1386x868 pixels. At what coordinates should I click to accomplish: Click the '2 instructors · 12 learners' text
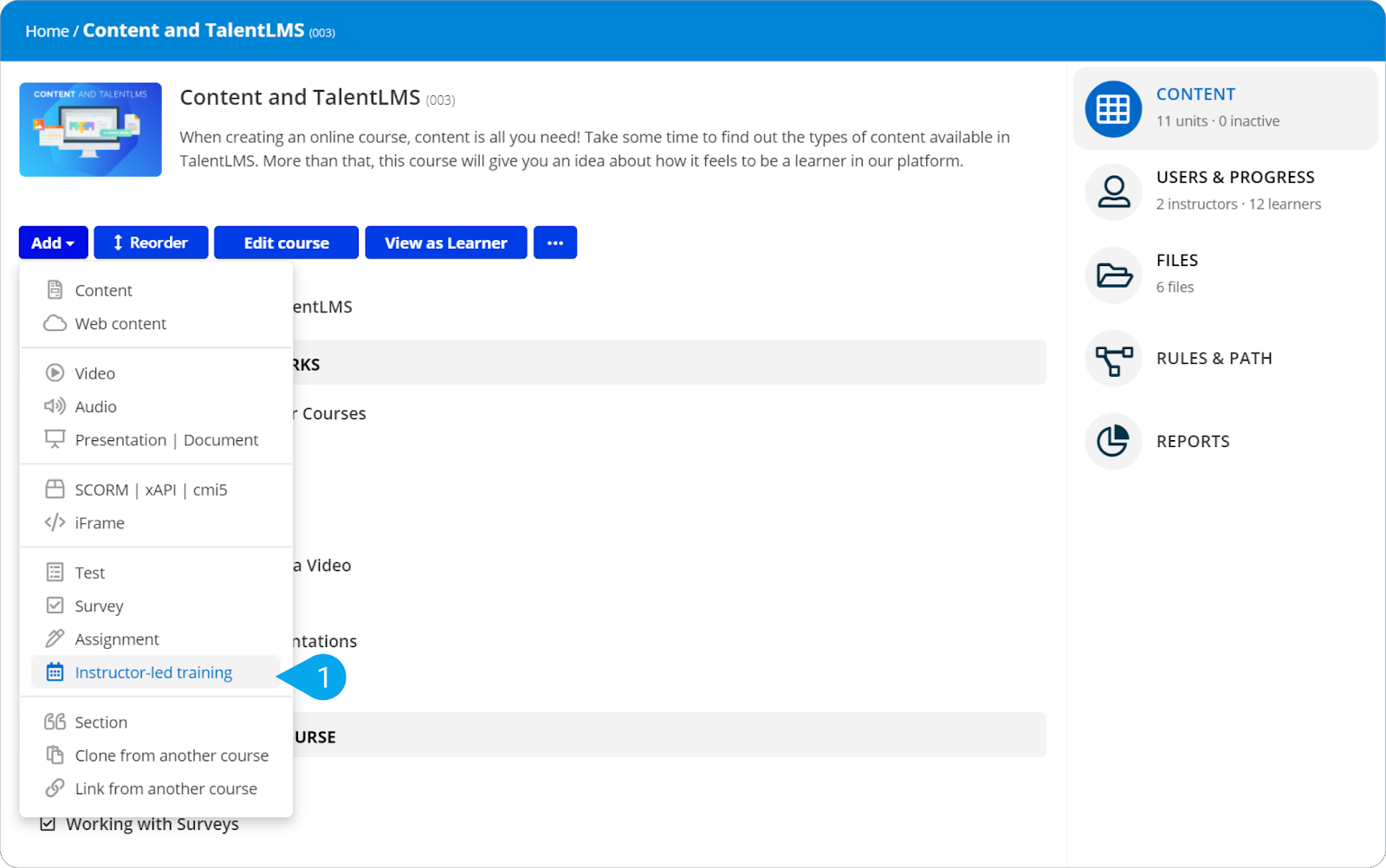pos(1239,204)
